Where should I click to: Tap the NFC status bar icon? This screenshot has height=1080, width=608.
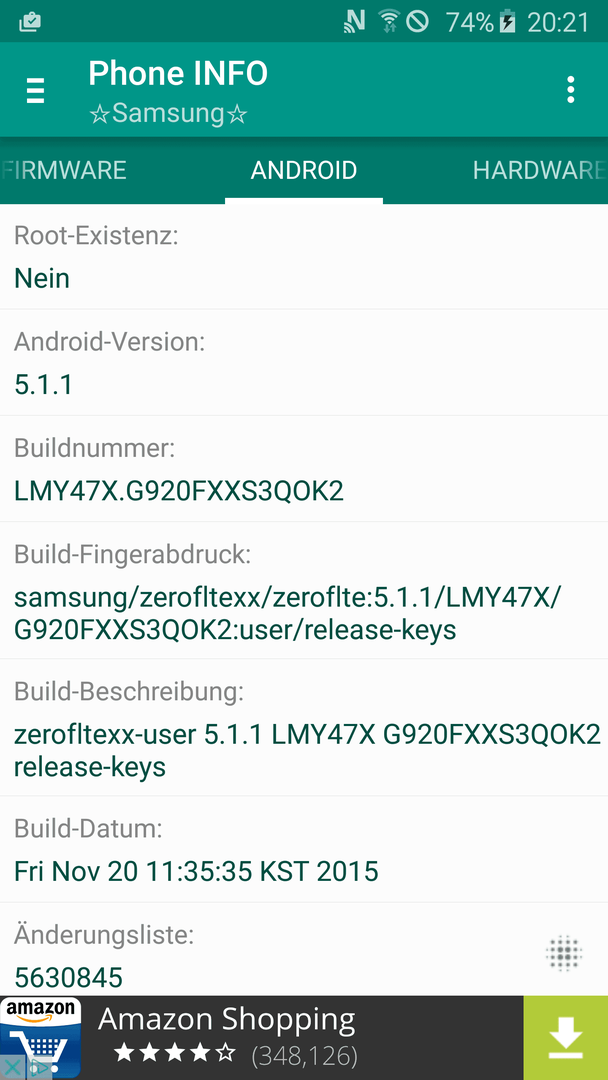pos(355,22)
